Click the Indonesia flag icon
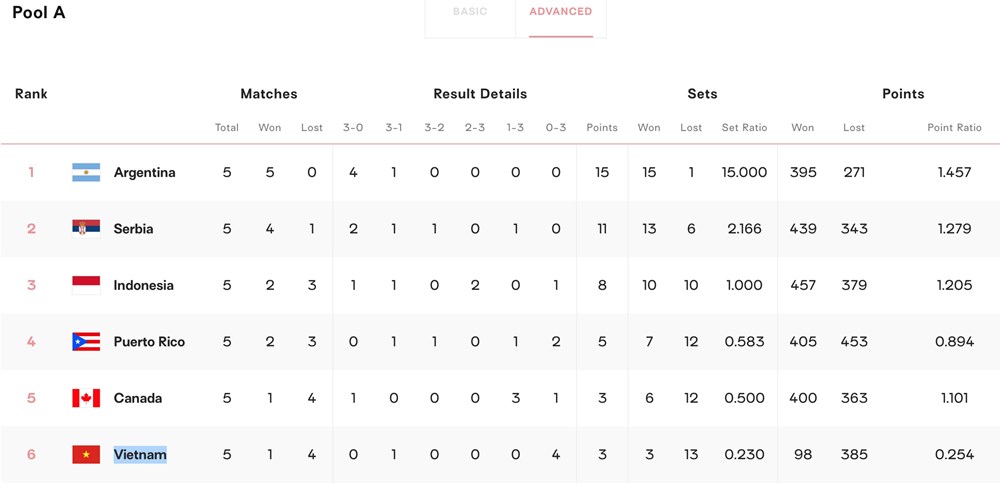The height and width of the screenshot is (487, 1000). pyautogui.click(x=86, y=285)
